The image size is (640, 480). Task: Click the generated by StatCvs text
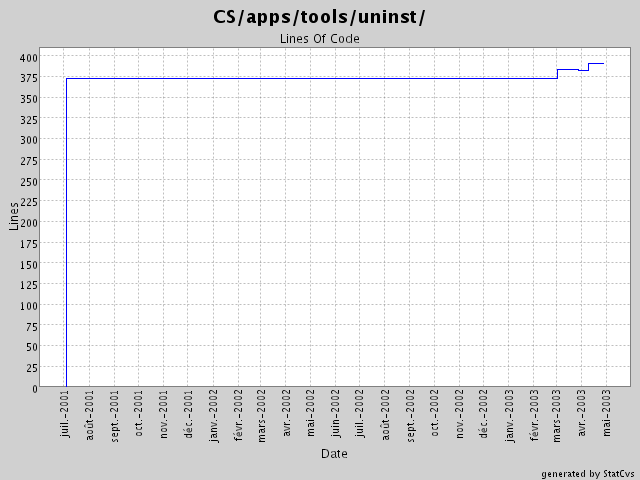point(588,474)
